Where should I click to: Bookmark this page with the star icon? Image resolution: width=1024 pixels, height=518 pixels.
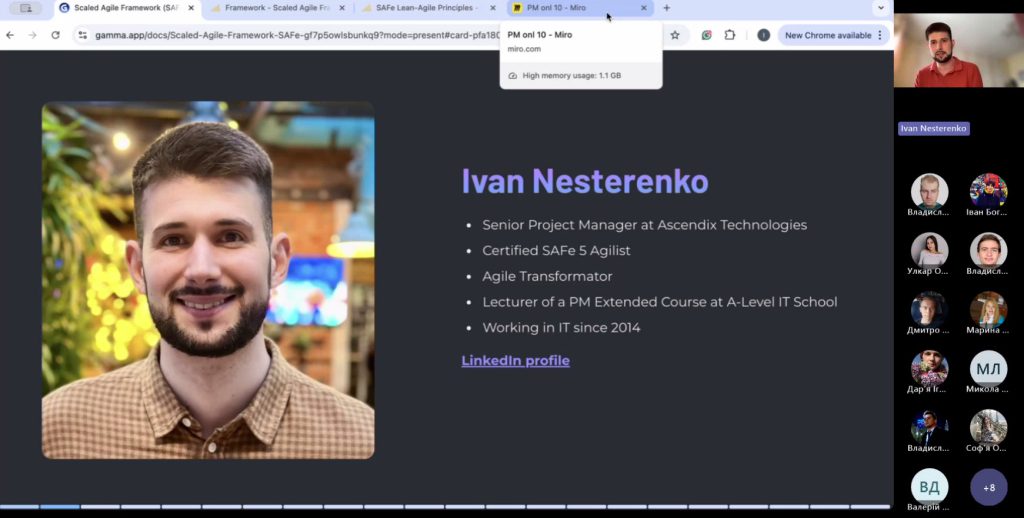pyautogui.click(x=675, y=35)
